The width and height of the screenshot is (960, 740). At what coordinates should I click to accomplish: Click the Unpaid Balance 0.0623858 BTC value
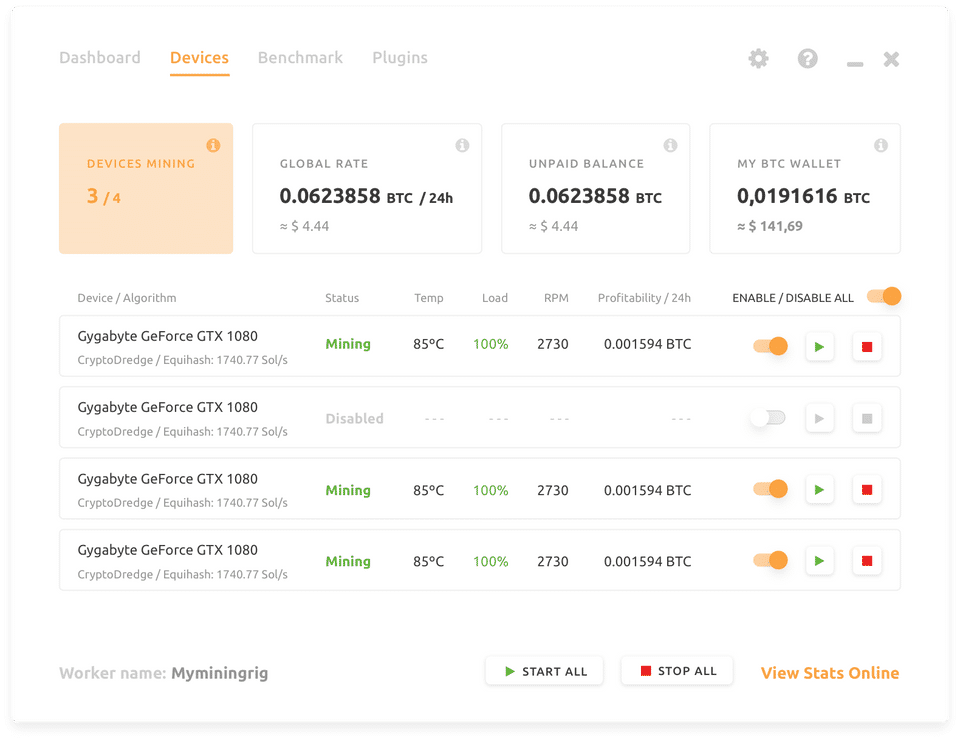[x=595, y=196]
